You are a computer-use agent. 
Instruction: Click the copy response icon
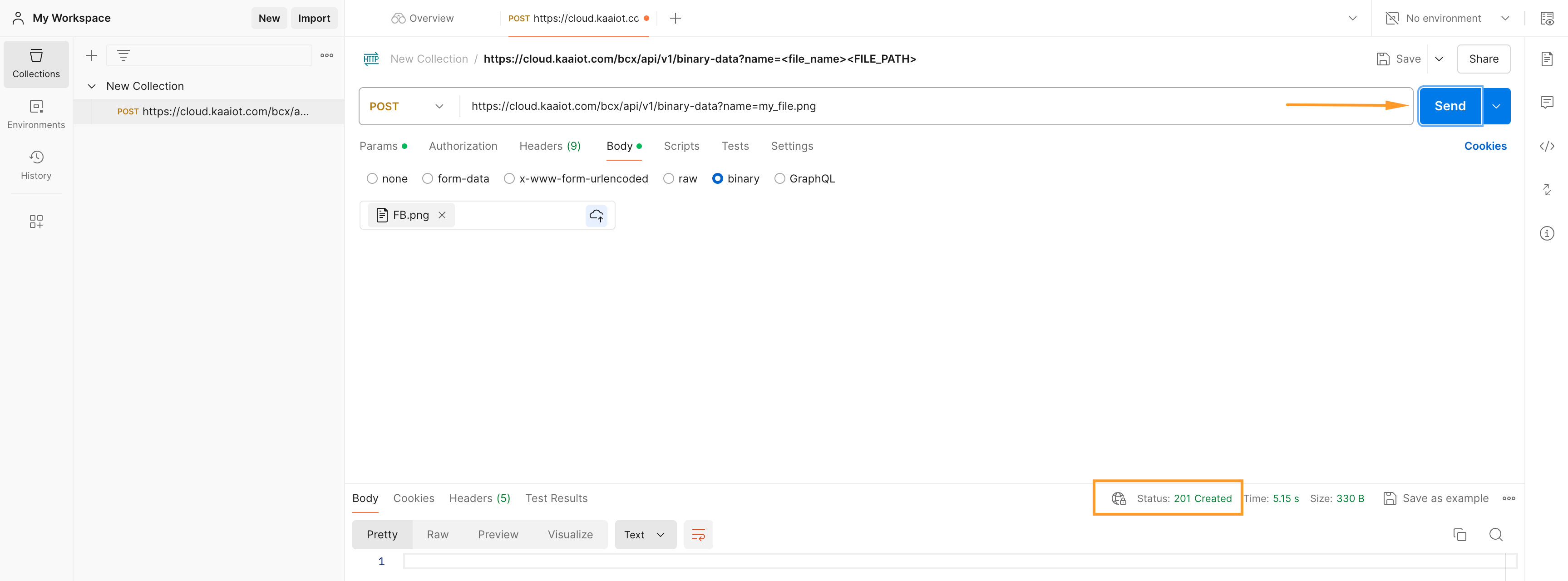point(1459,535)
